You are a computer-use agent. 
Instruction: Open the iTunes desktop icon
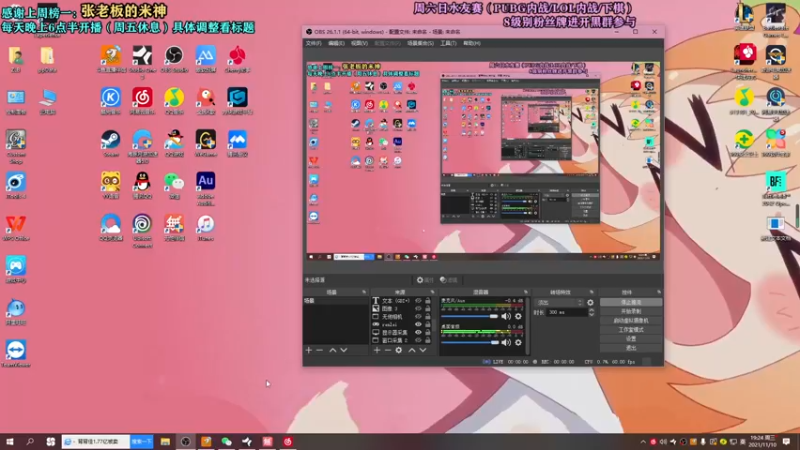(206, 228)
